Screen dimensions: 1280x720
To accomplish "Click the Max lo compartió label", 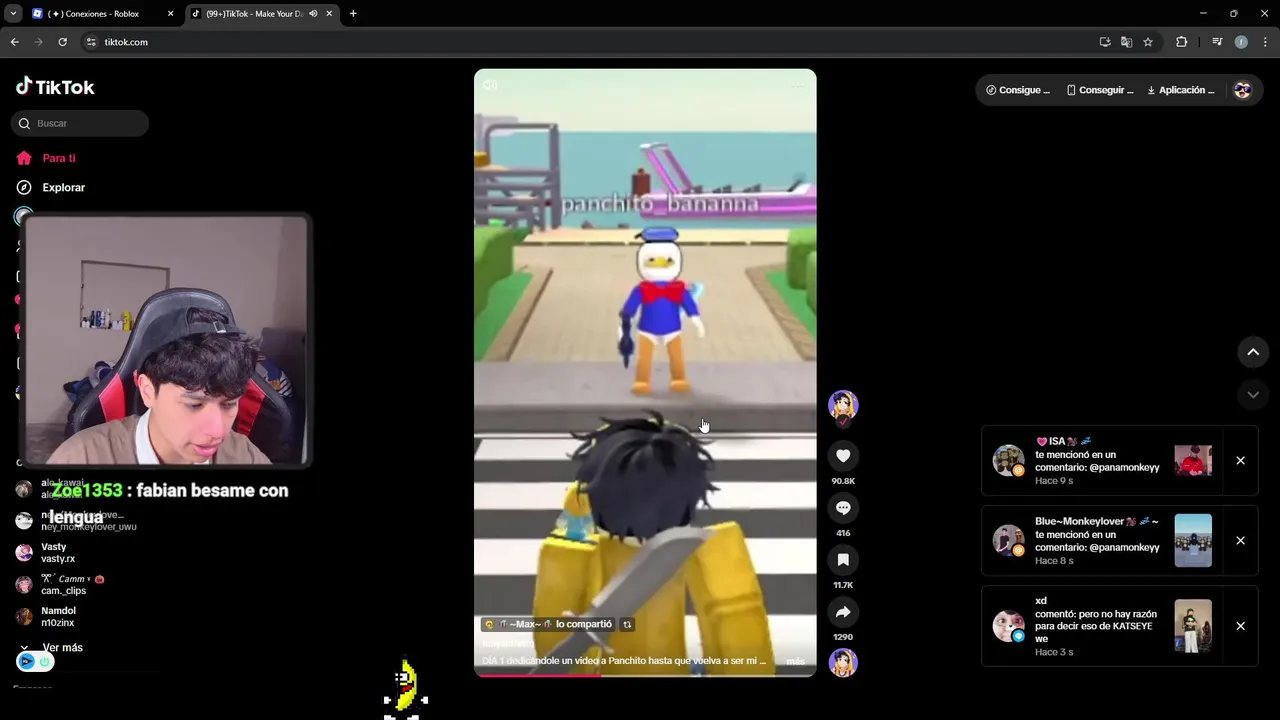I will click(x=548, y=624).
